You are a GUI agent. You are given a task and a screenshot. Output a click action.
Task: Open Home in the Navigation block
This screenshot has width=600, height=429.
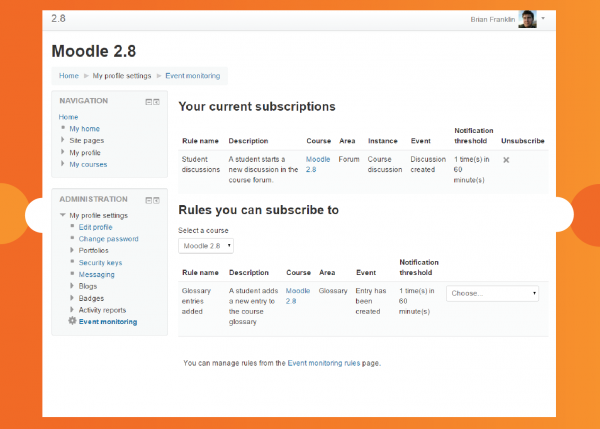68,117
